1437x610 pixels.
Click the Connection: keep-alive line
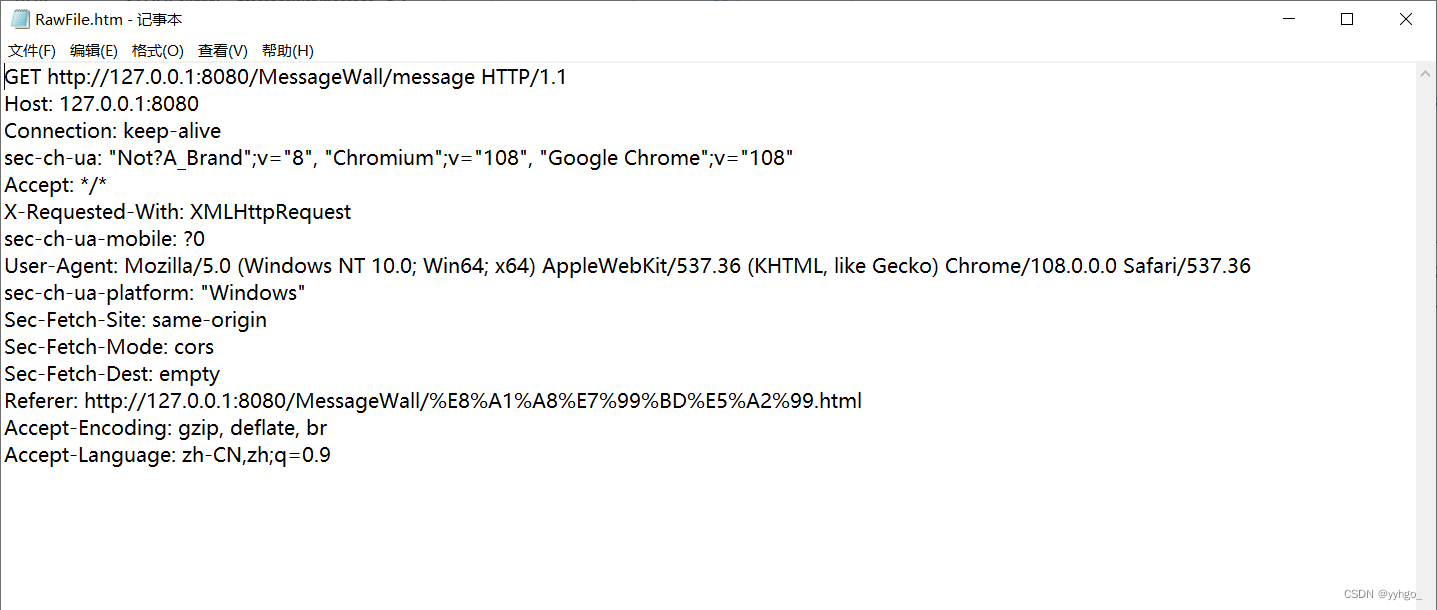[113, 131]
